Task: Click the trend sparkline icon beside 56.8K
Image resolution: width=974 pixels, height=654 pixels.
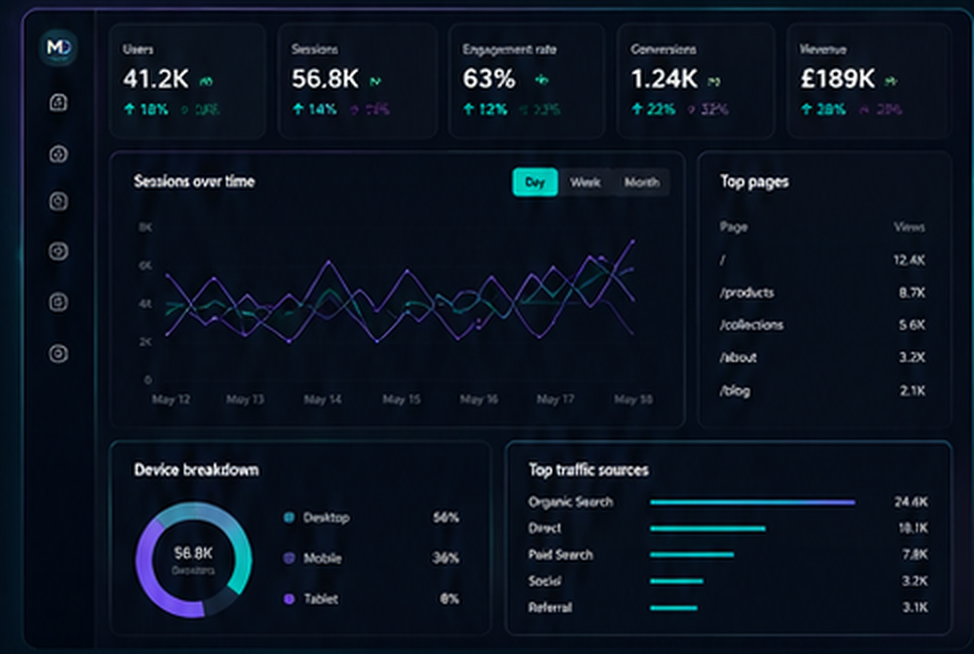Action: (375, 81)
